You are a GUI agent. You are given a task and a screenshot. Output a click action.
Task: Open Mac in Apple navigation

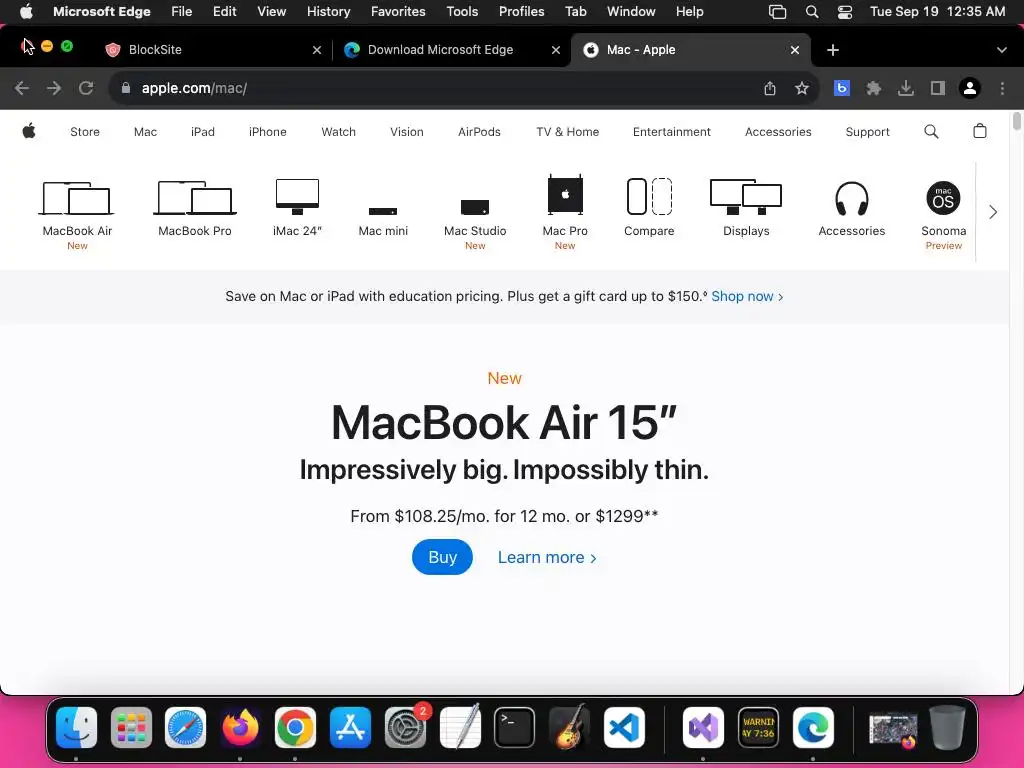(x=145, y=132)
